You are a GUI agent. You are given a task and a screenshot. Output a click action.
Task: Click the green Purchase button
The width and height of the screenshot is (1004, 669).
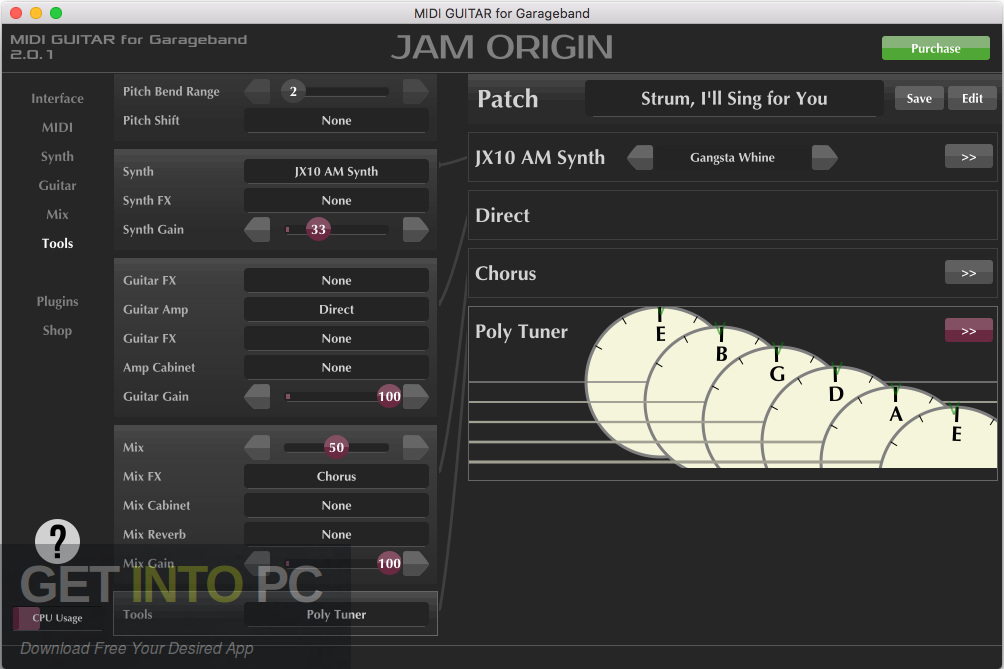coord(935,48)
